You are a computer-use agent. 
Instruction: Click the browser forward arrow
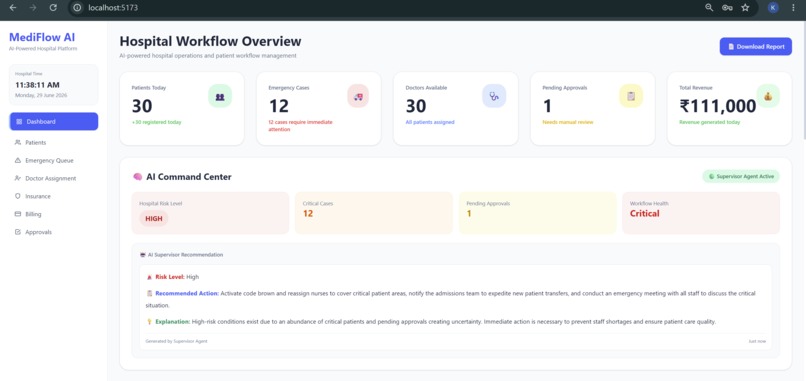(33, 8)
